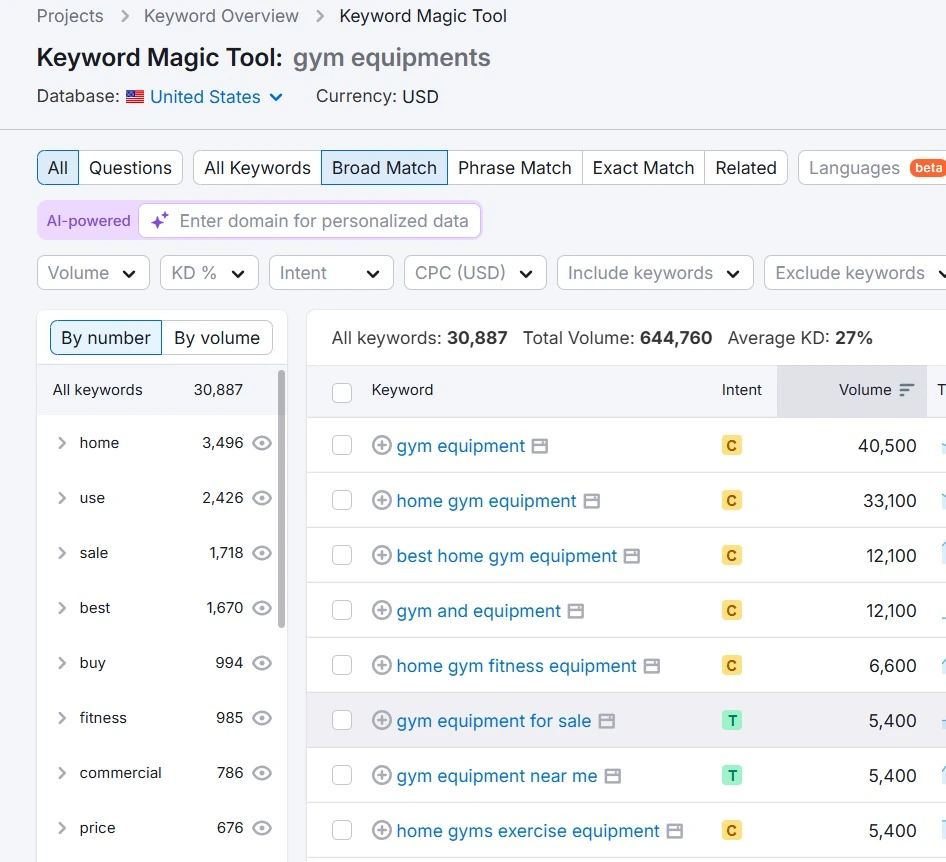Check the box for 'gym equipment' row
This screenshot has height=862, width=946.
tap(342, 445)
